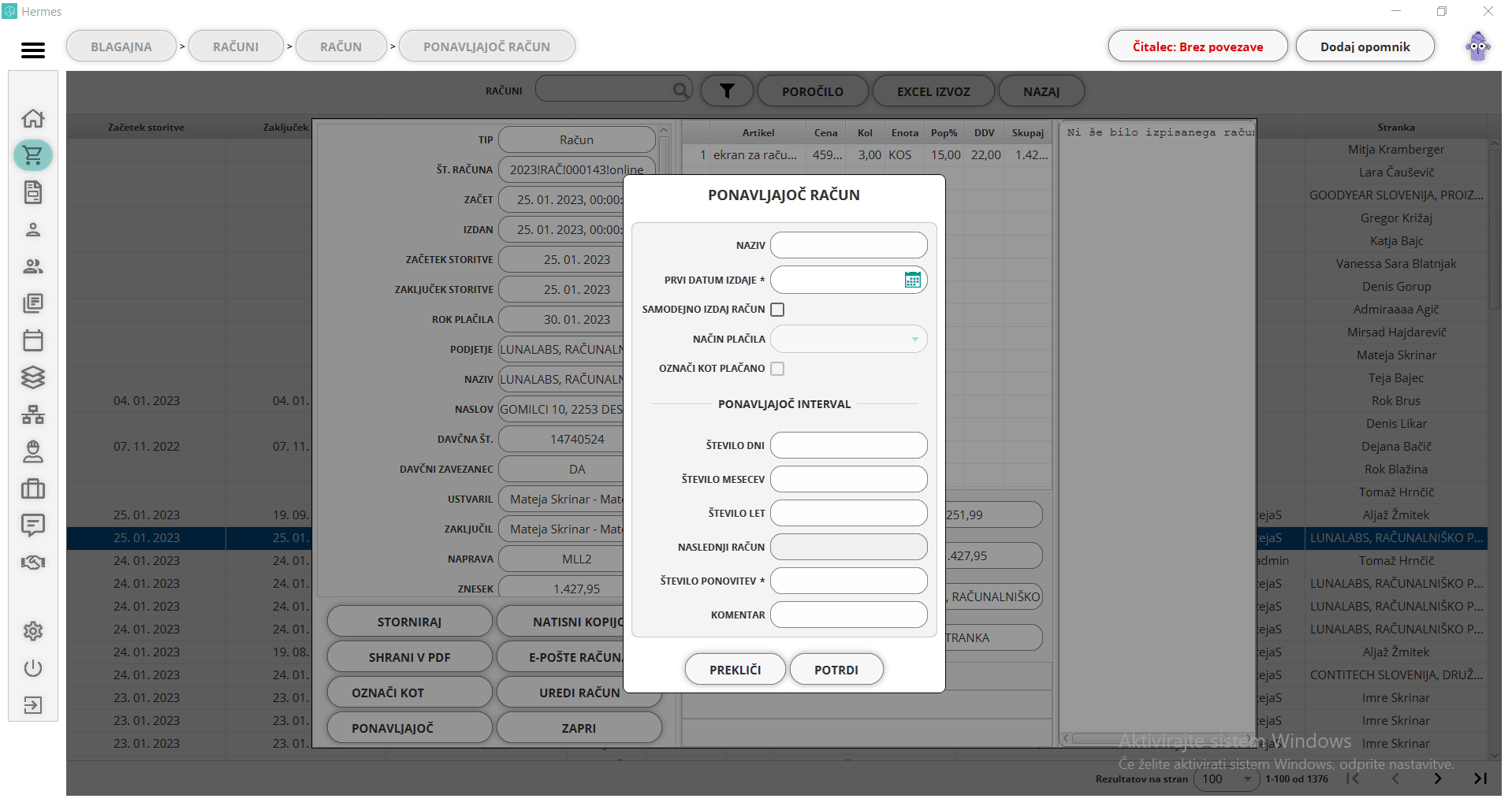The image size is (1512, 806).
Task: Jump to the last results page
Action: tap(1480, 778)
